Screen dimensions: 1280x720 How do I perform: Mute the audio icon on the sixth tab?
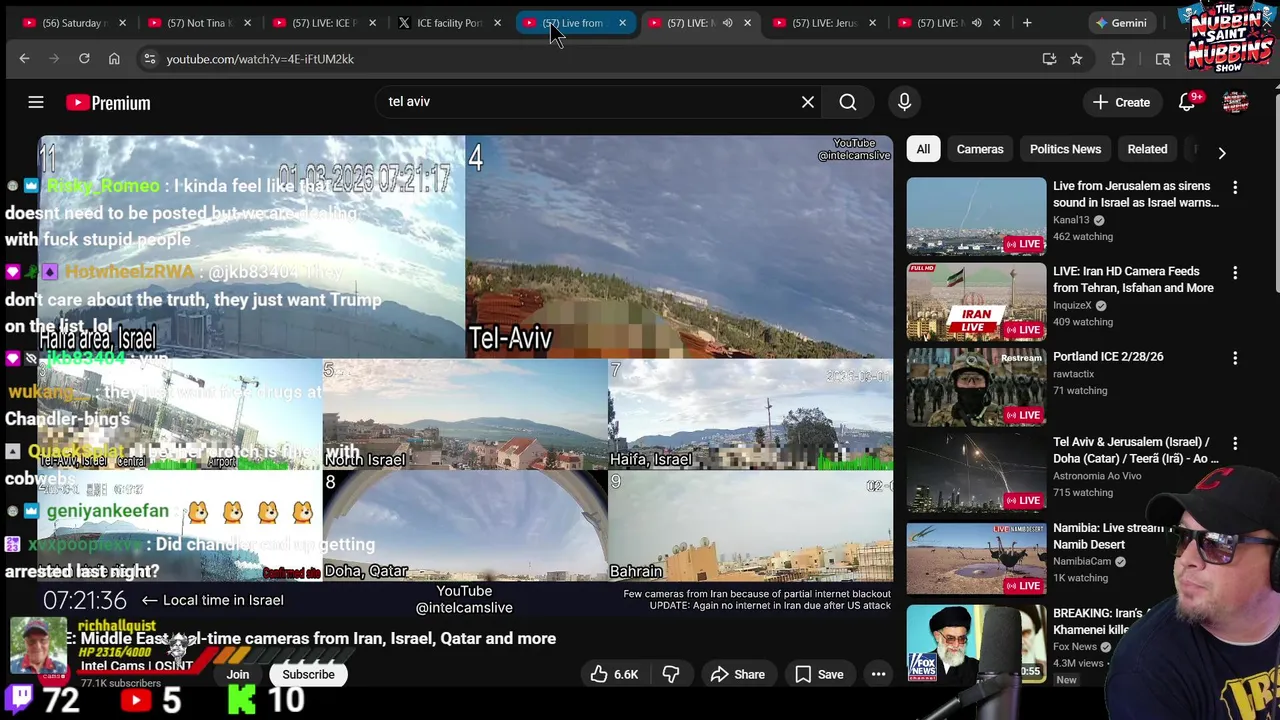[x=727, y=22]
